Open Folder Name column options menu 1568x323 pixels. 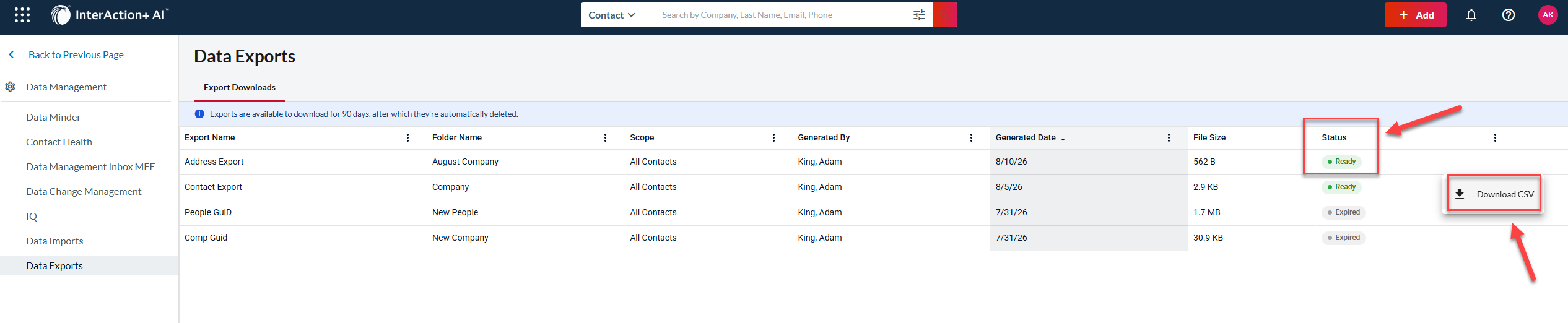coord(605,137)
